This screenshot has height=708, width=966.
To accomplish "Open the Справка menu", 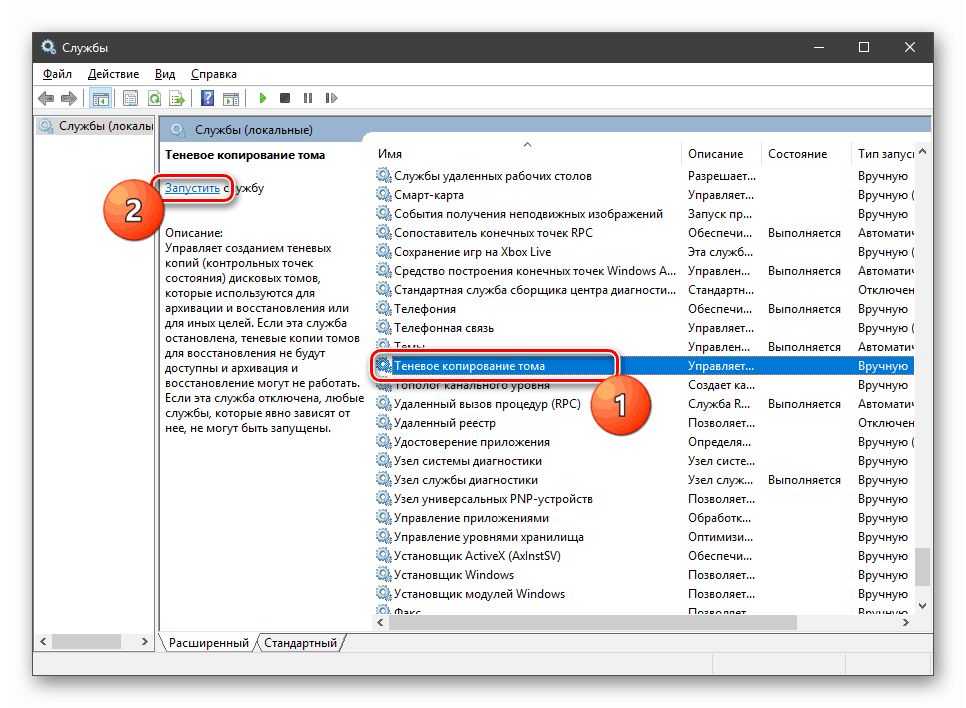I will coord(213,73).
